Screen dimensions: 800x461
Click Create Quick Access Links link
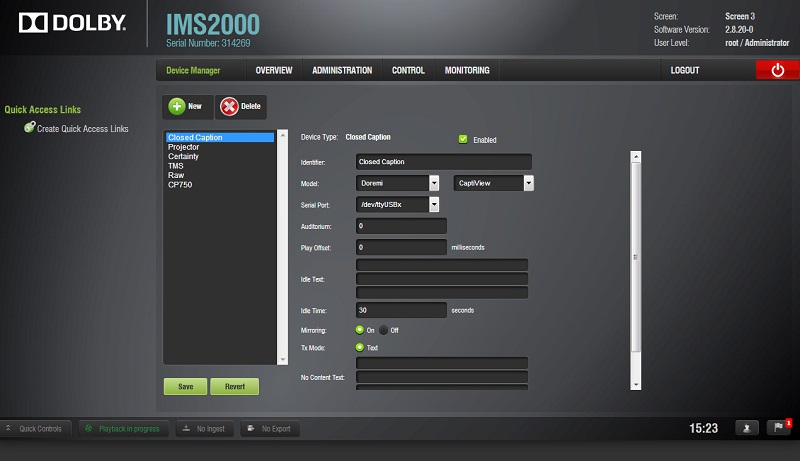click(x=83, y=129)
